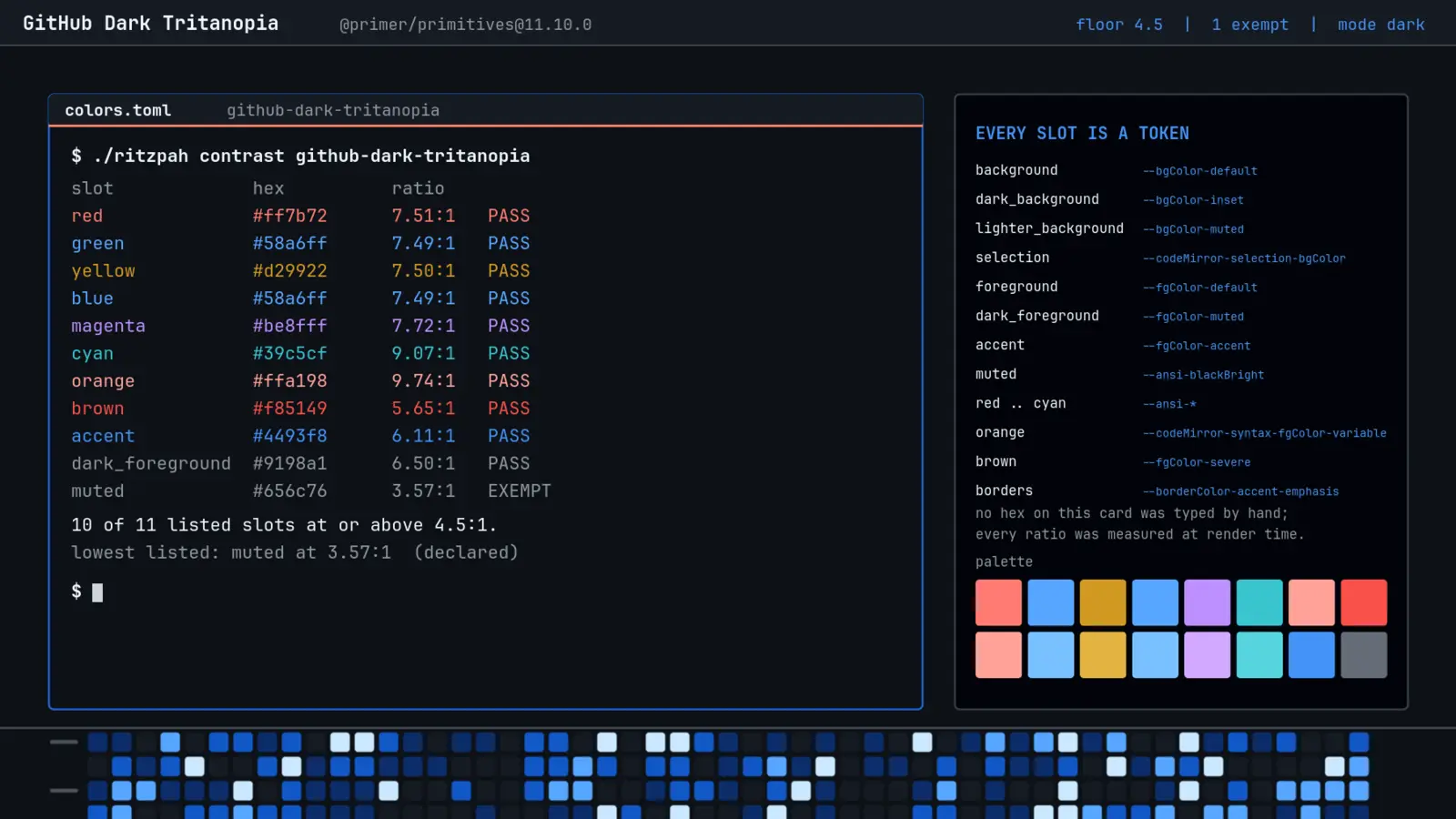
Task: Switch to the colors.toml tab
Action: pos(117,110)
